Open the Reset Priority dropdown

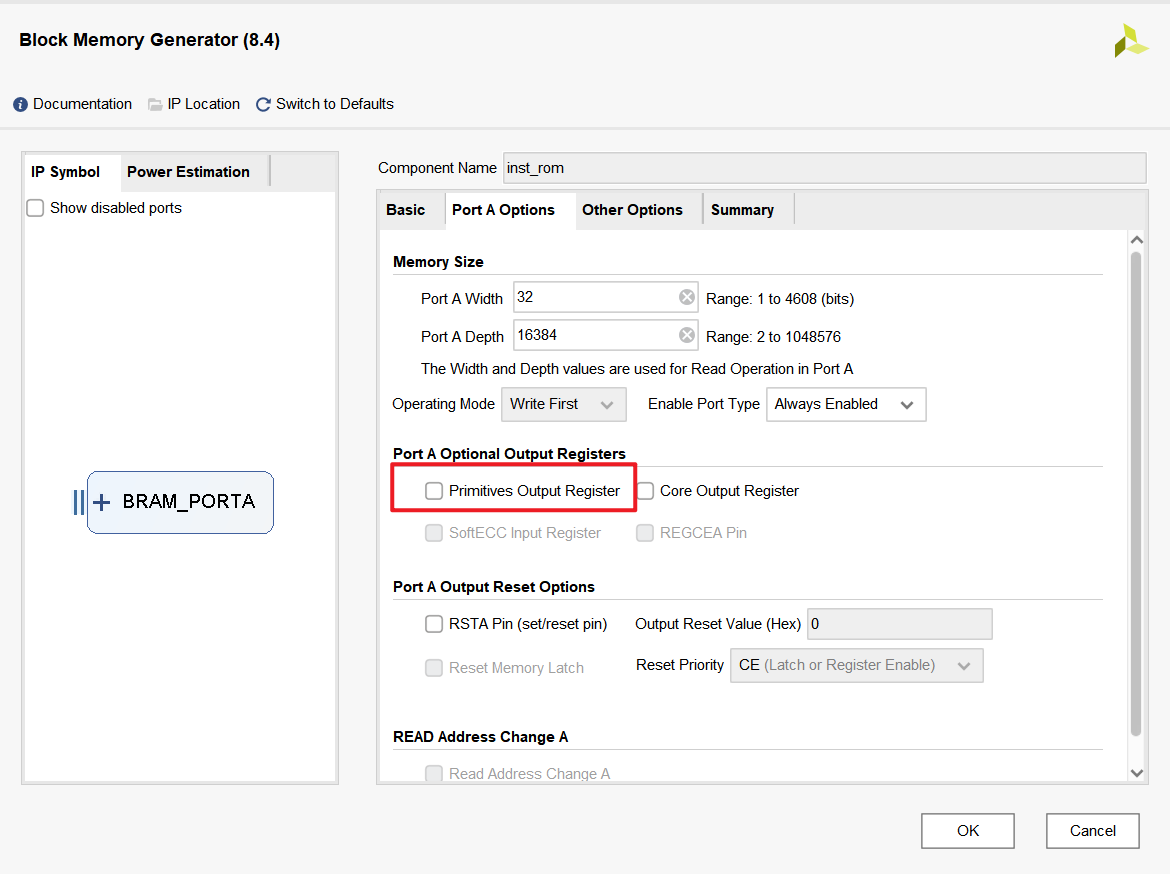[x=857, y=665]
